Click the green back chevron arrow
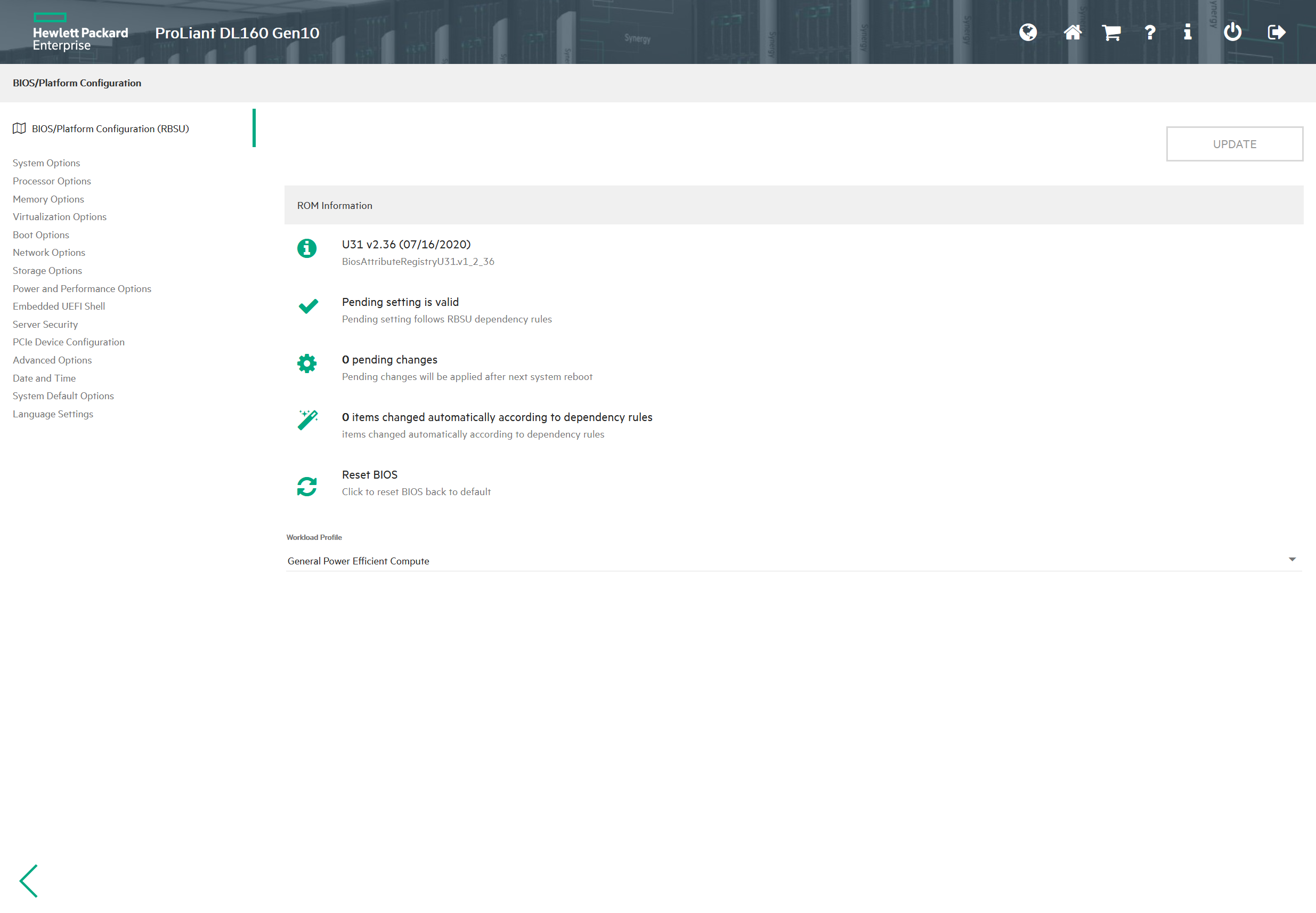Viewport: 1316px width, 913px height. [x=29, y=880]
